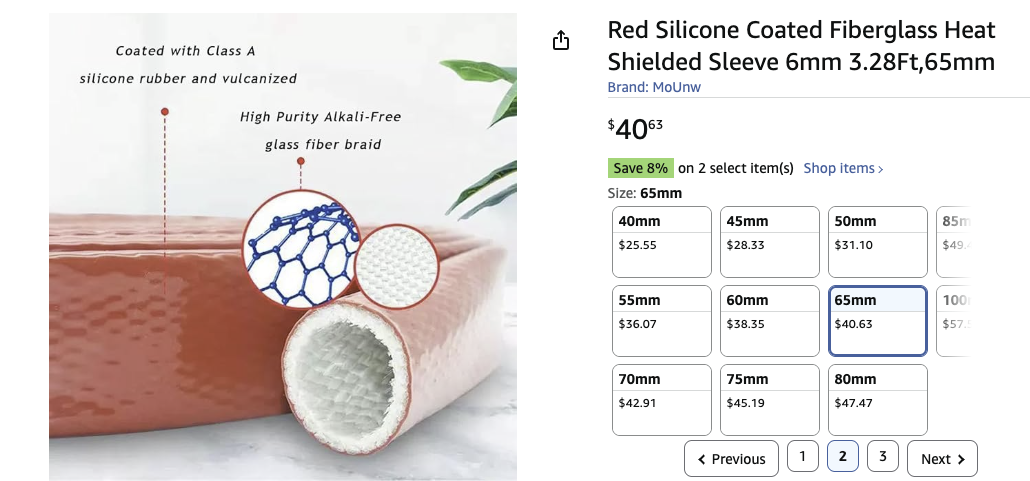
Task: Select the partially visible 85mm size
Action: point(953,242)
